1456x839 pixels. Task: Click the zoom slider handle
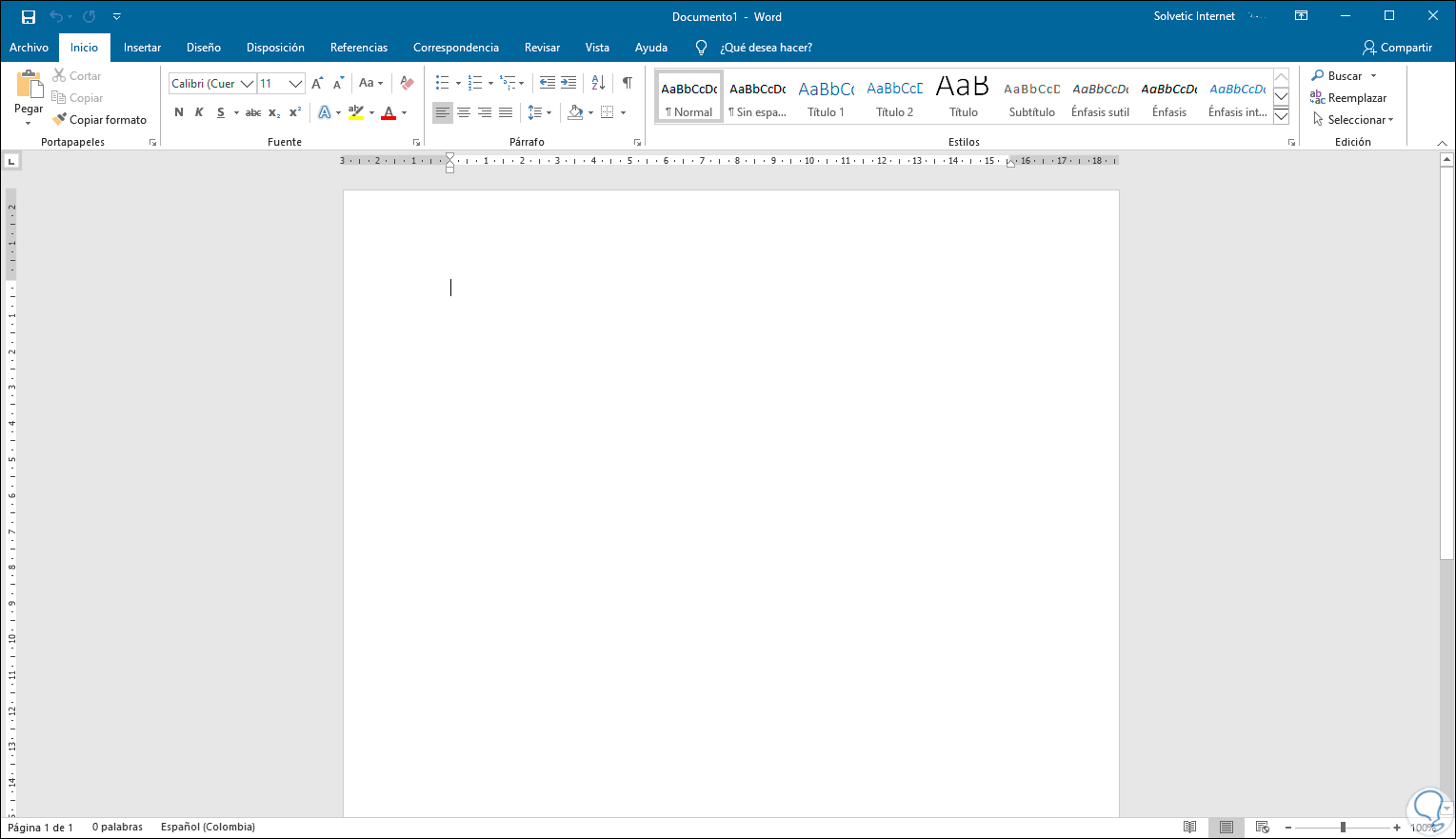1343,828
